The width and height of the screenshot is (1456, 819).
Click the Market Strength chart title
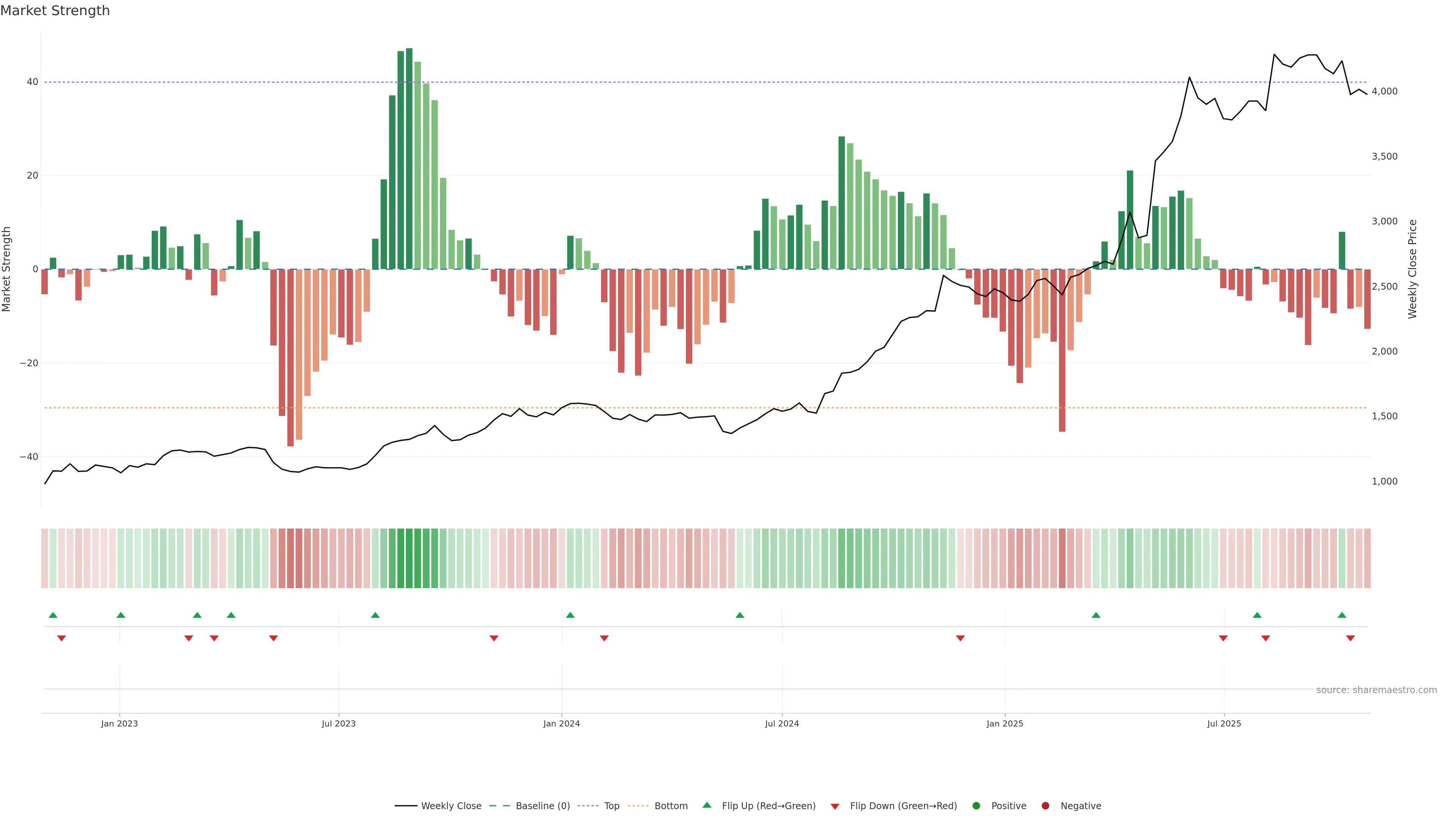55,11
